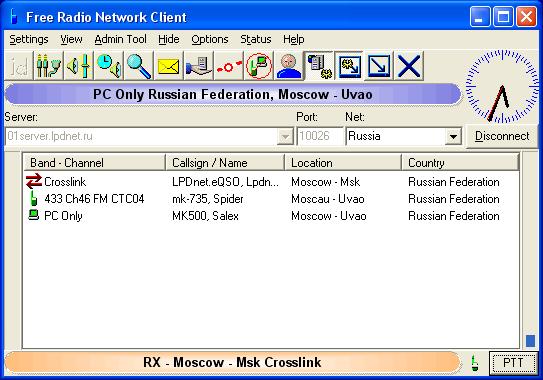543x380 pixels.
Task: Open the speaker volume slider icon
Action: click(x=79, y=66)
